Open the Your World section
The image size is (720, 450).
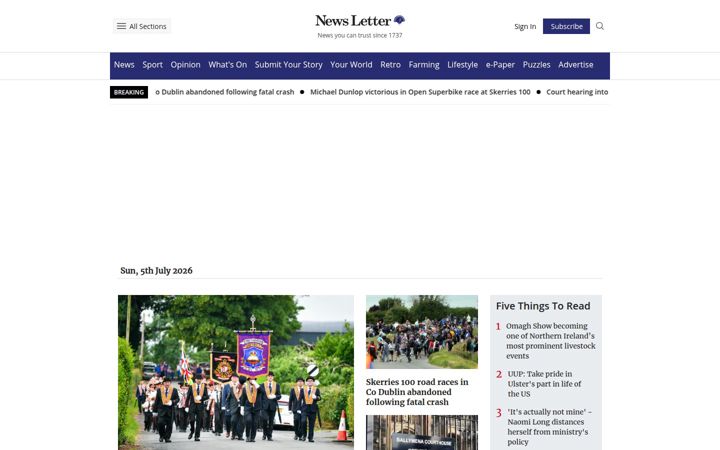pyautogui.click(x=351, y=65)
